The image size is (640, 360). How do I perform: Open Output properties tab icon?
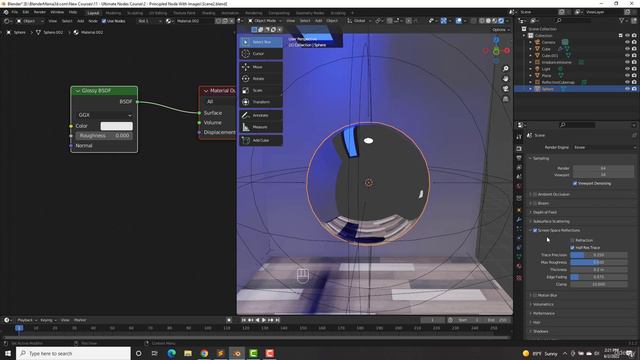519,158
